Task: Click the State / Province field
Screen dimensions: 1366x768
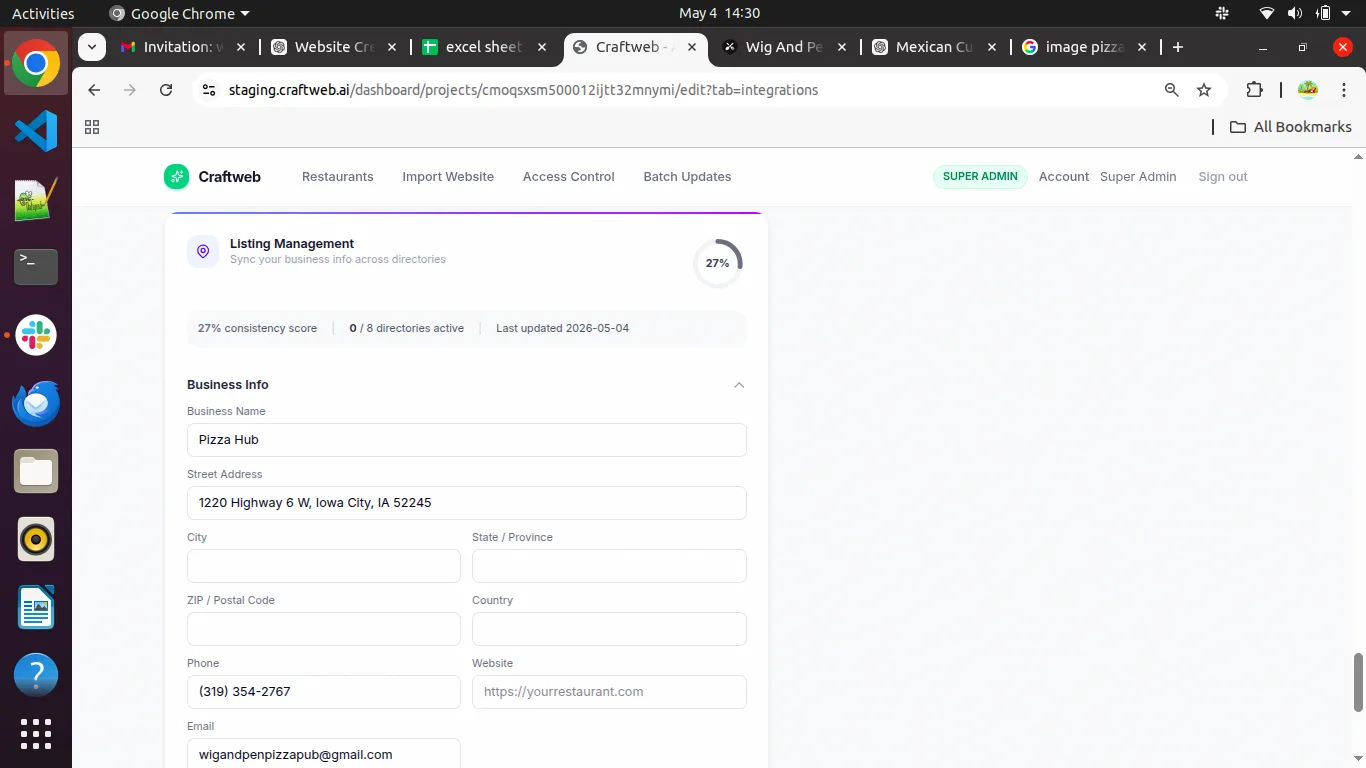Action: pyautogui.click(x=609, y=566)
